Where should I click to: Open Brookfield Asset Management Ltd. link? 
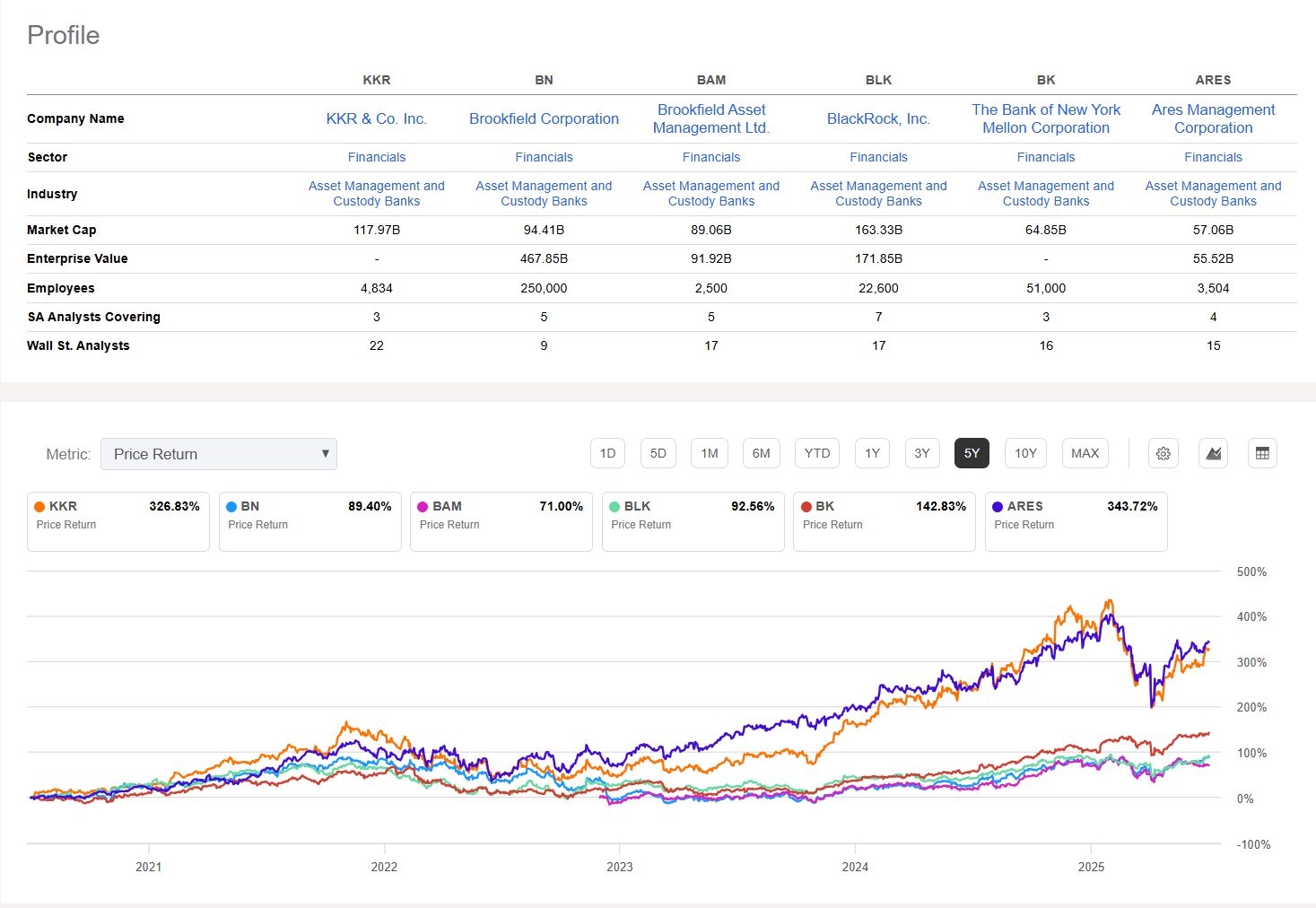coord(711,118)
